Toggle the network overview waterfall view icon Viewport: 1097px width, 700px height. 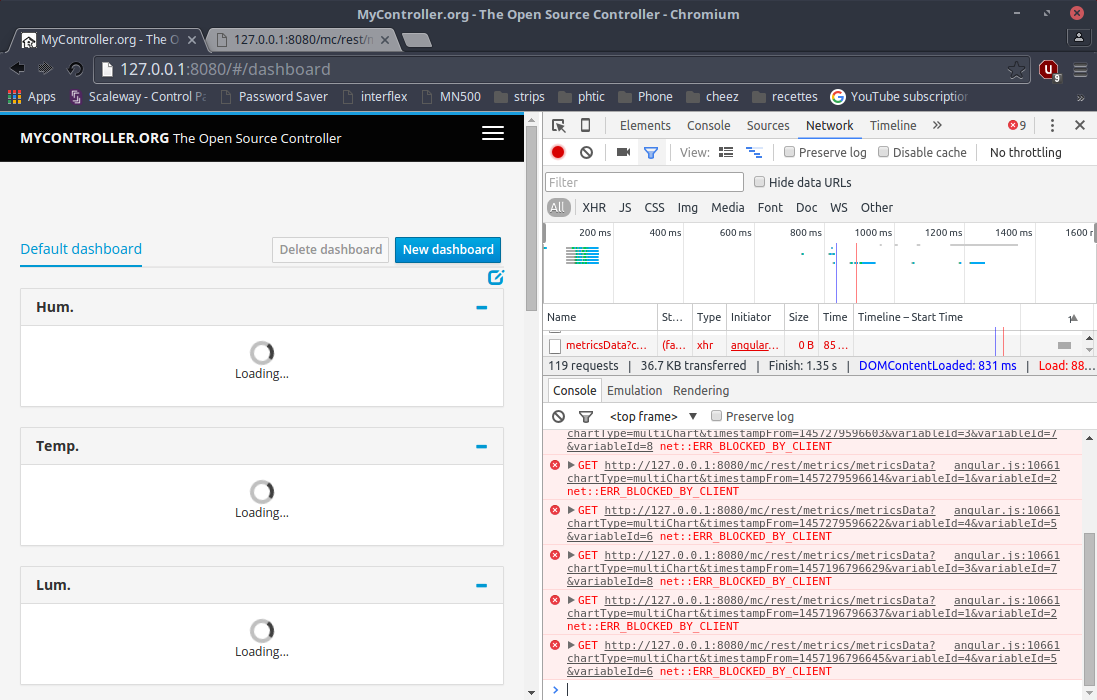[x=753, y=152]
